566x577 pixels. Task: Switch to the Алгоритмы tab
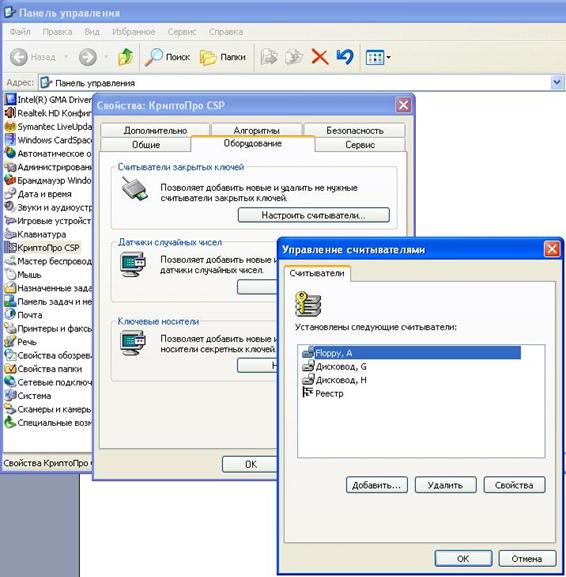pos(257,131)
